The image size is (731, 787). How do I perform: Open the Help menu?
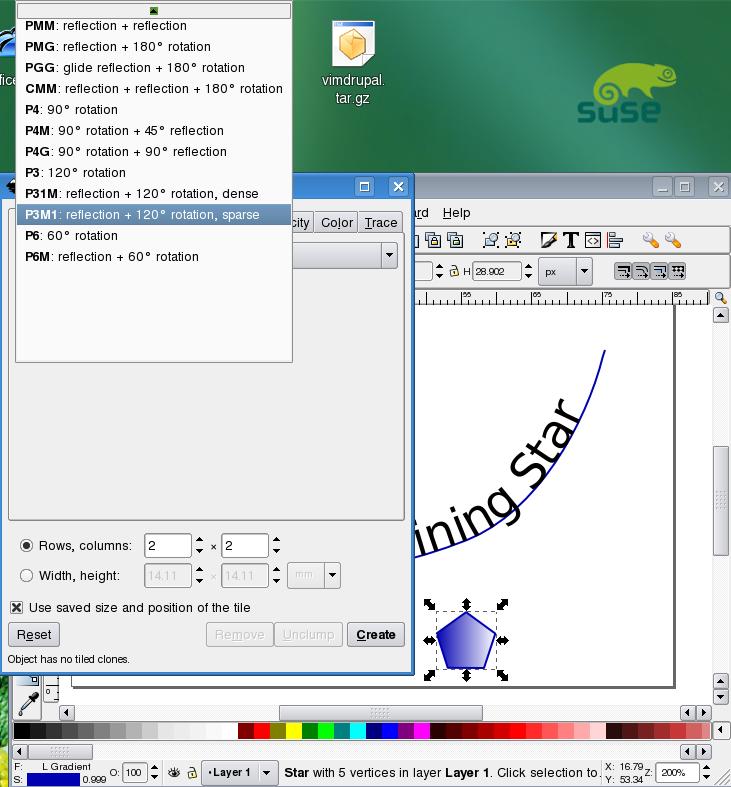point(456,212)
